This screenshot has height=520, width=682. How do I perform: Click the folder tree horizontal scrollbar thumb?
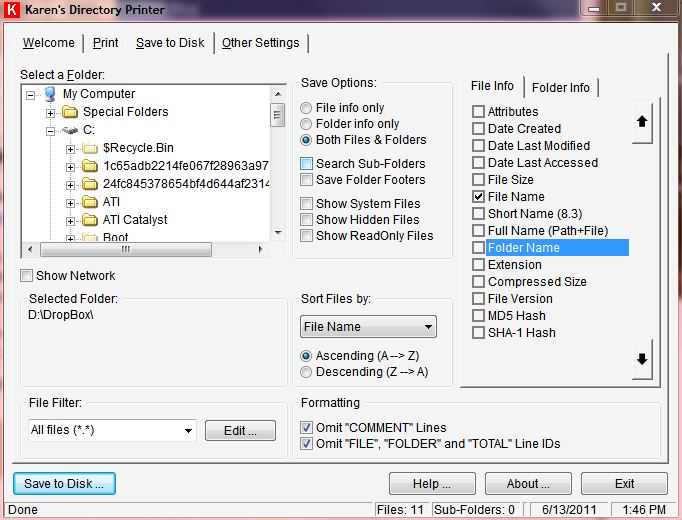(126, 250)
